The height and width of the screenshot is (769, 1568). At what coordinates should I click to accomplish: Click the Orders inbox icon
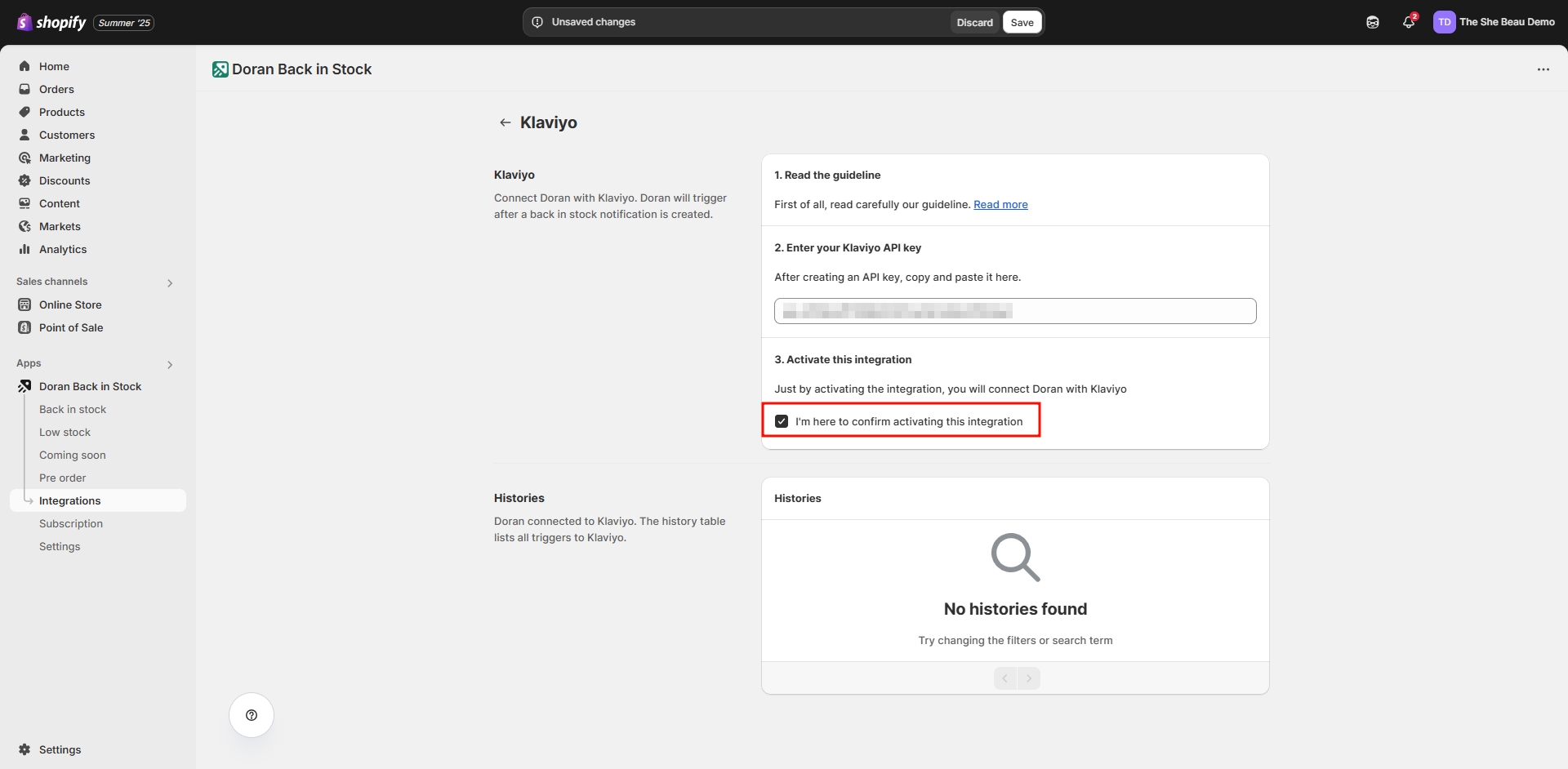coord(24,89)
